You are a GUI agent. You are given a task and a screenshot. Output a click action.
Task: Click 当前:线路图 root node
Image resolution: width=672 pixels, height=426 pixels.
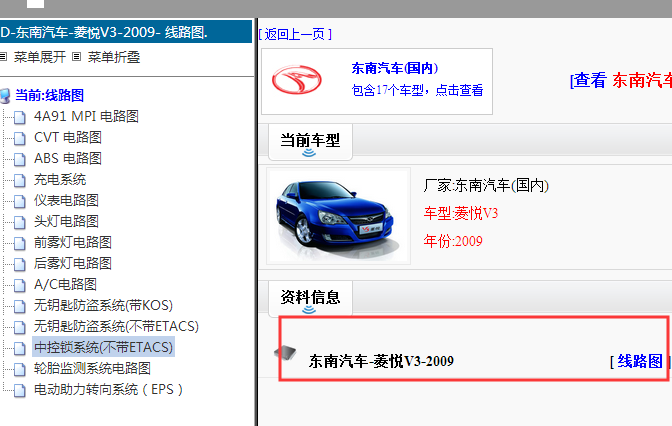[49, 95]
